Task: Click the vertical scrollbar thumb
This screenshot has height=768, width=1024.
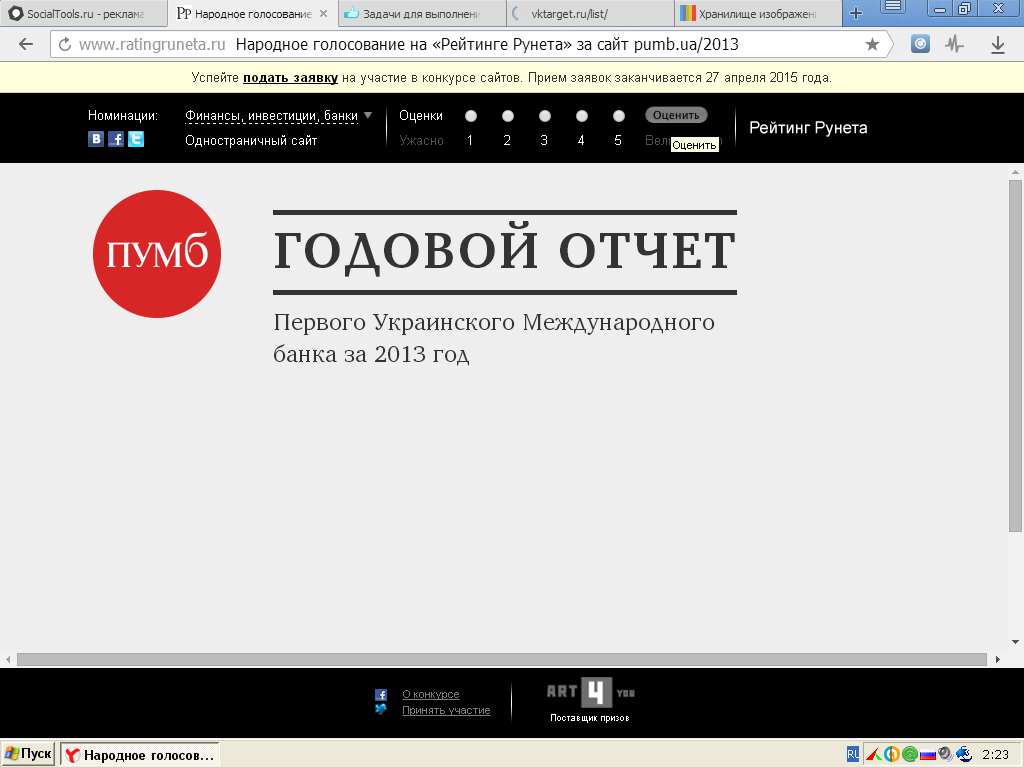Action: click(1015, 356)
